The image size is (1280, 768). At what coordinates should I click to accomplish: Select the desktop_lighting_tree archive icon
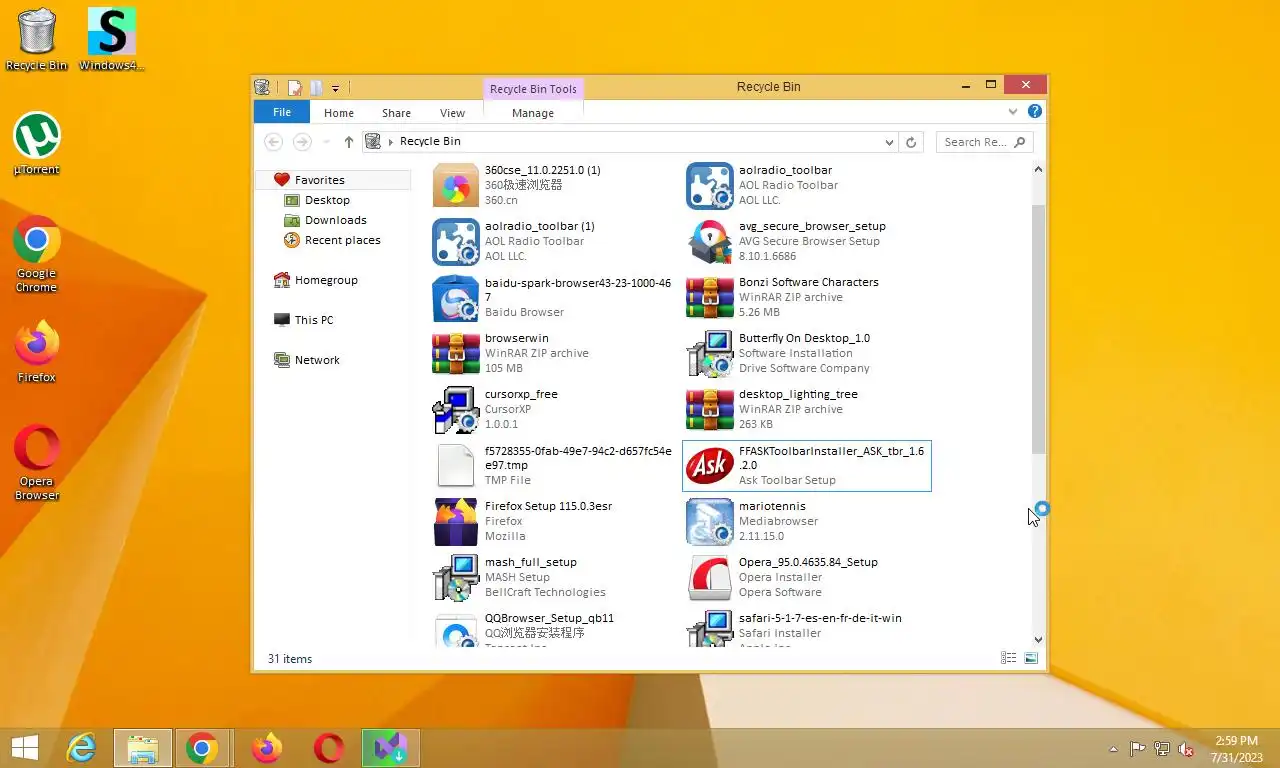click(x=710, y=410)
